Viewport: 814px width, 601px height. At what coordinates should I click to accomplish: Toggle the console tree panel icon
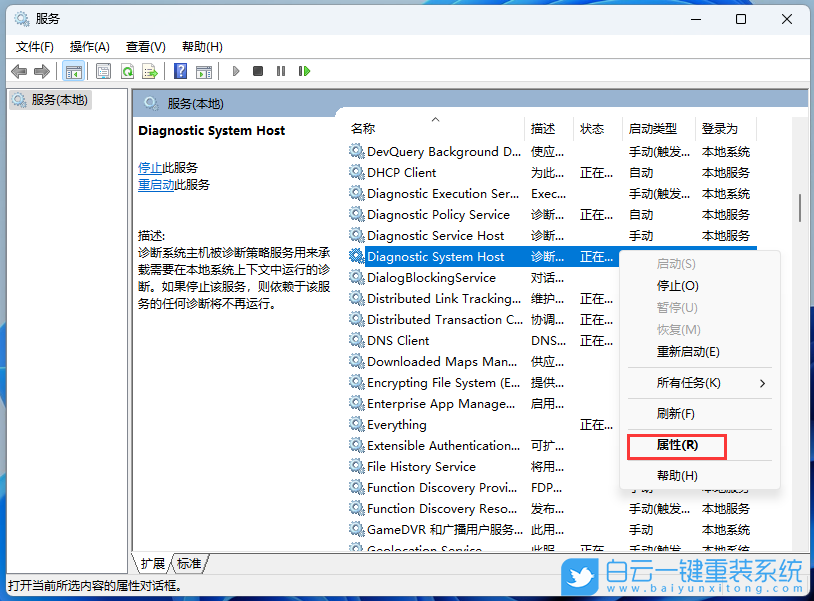73,71
